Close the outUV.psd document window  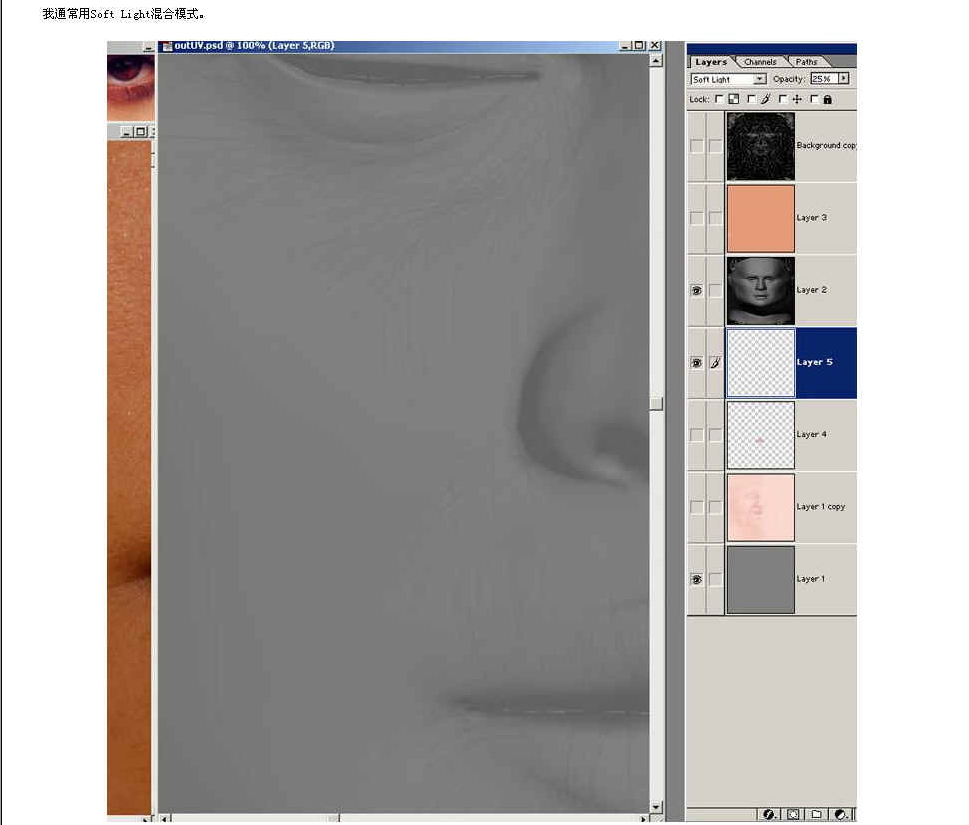(655, 46)
